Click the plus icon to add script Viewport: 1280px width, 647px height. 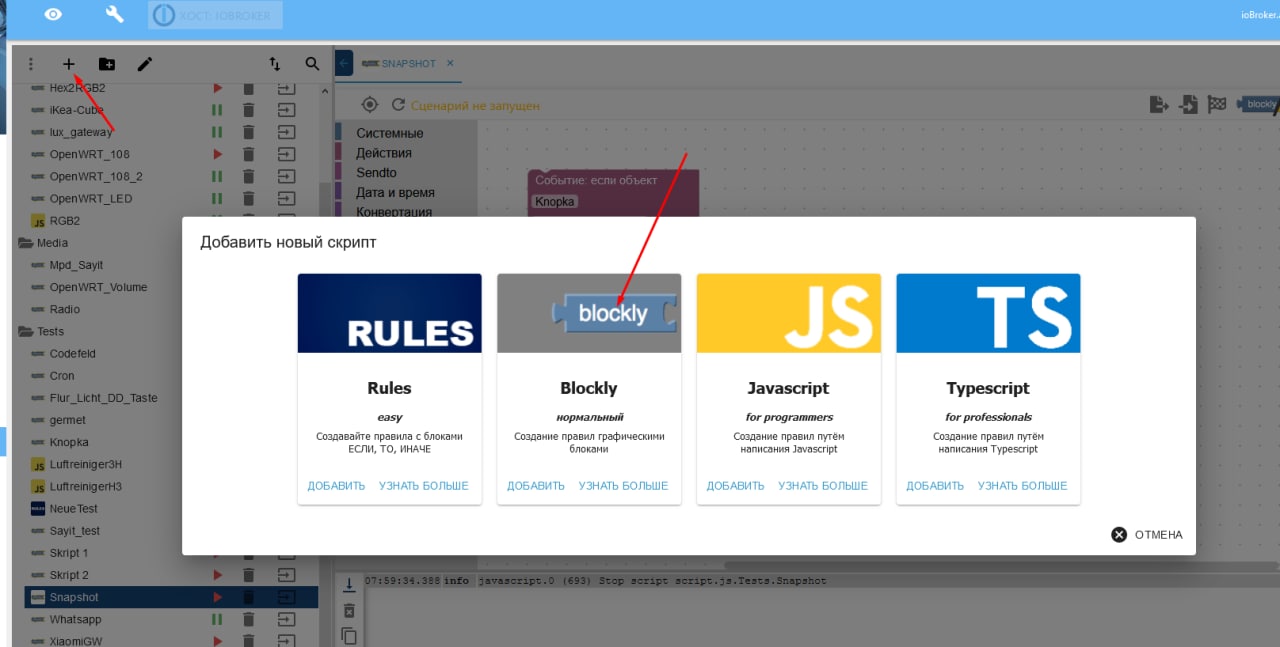(x=69, y=64)
